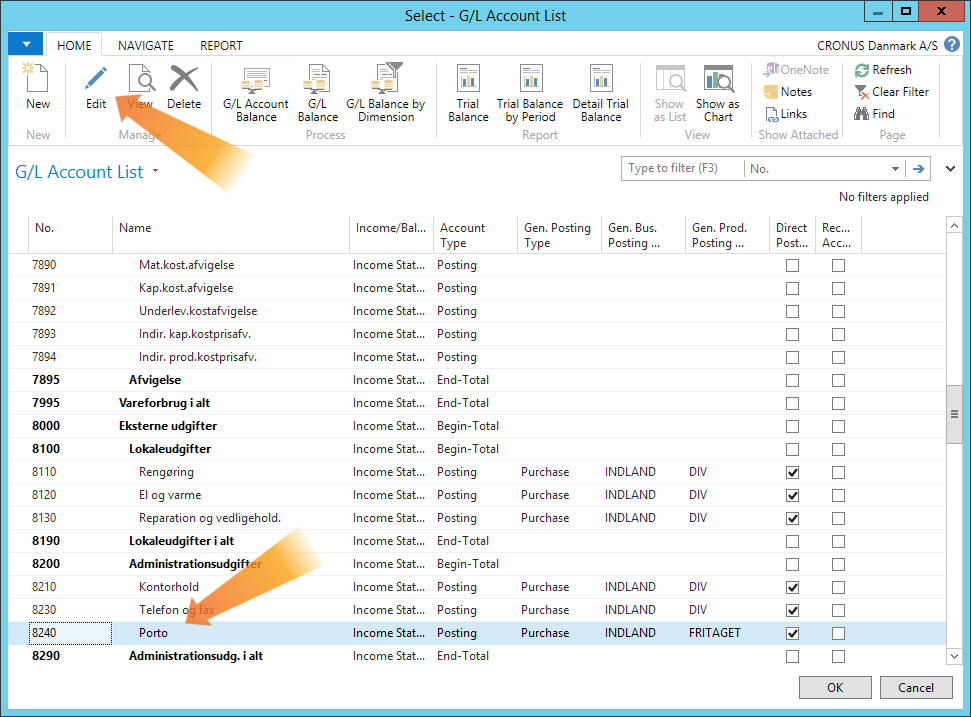Sort by Gen. Prod. Posting column header
The height and width of the screenshot is (717, 971).
(x=727, y=235)
